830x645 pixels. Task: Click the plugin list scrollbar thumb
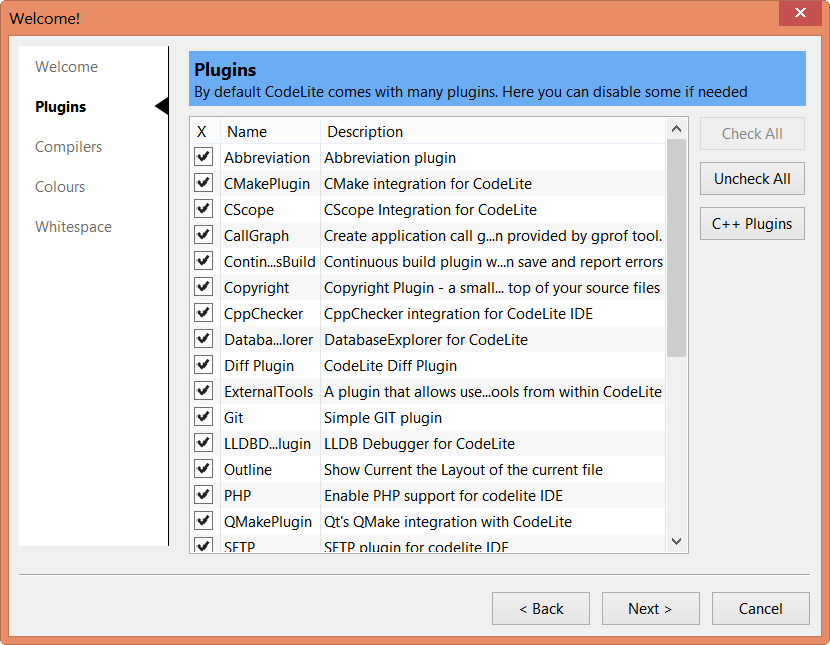click(x=676, y=248)
